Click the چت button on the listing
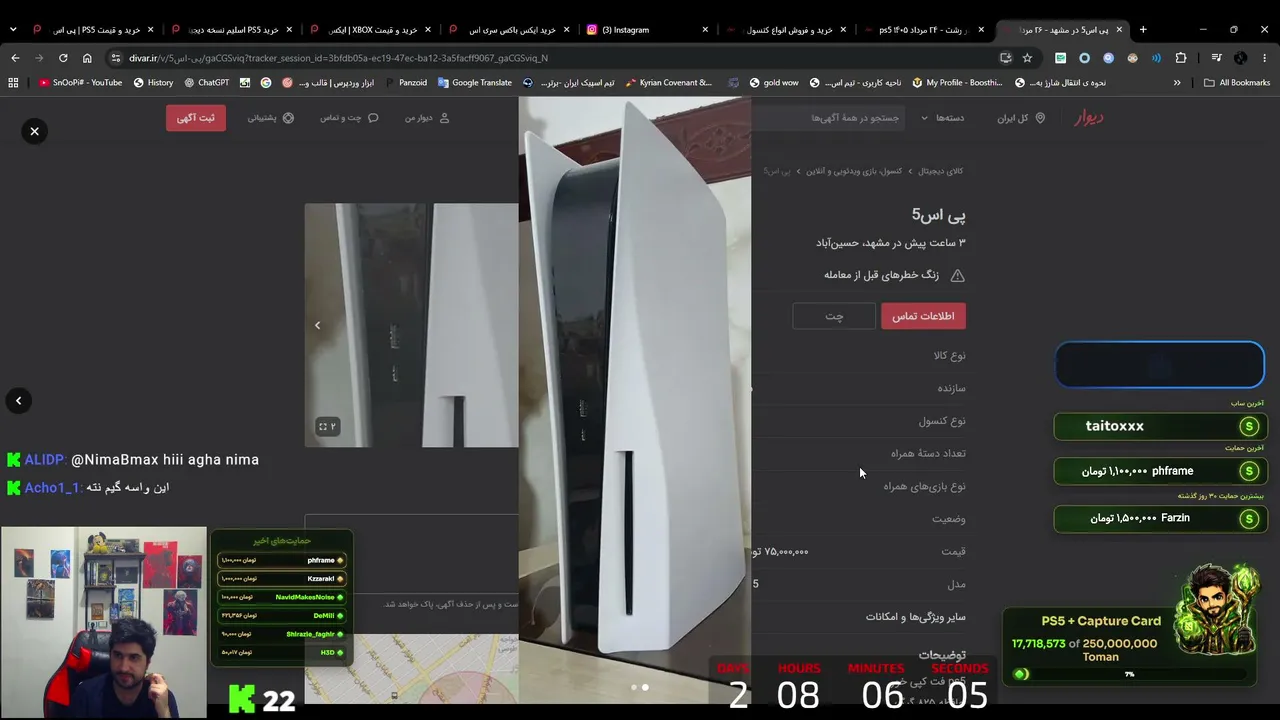Screen dimensions: 1280x720 834,316
